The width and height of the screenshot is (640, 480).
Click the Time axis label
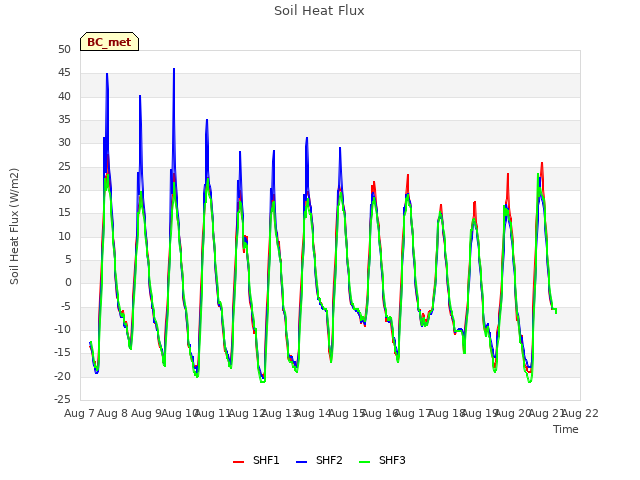click(x=566, y=429)
